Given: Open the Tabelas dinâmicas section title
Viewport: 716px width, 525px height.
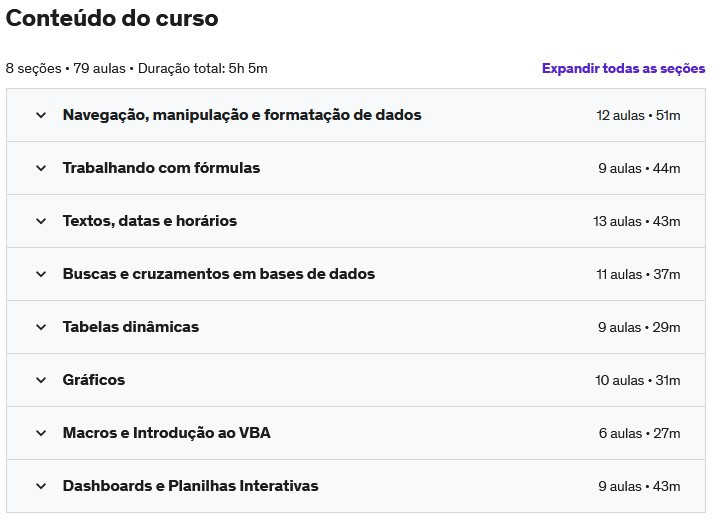Looking at the screenshot, I should tap(131, 327).
